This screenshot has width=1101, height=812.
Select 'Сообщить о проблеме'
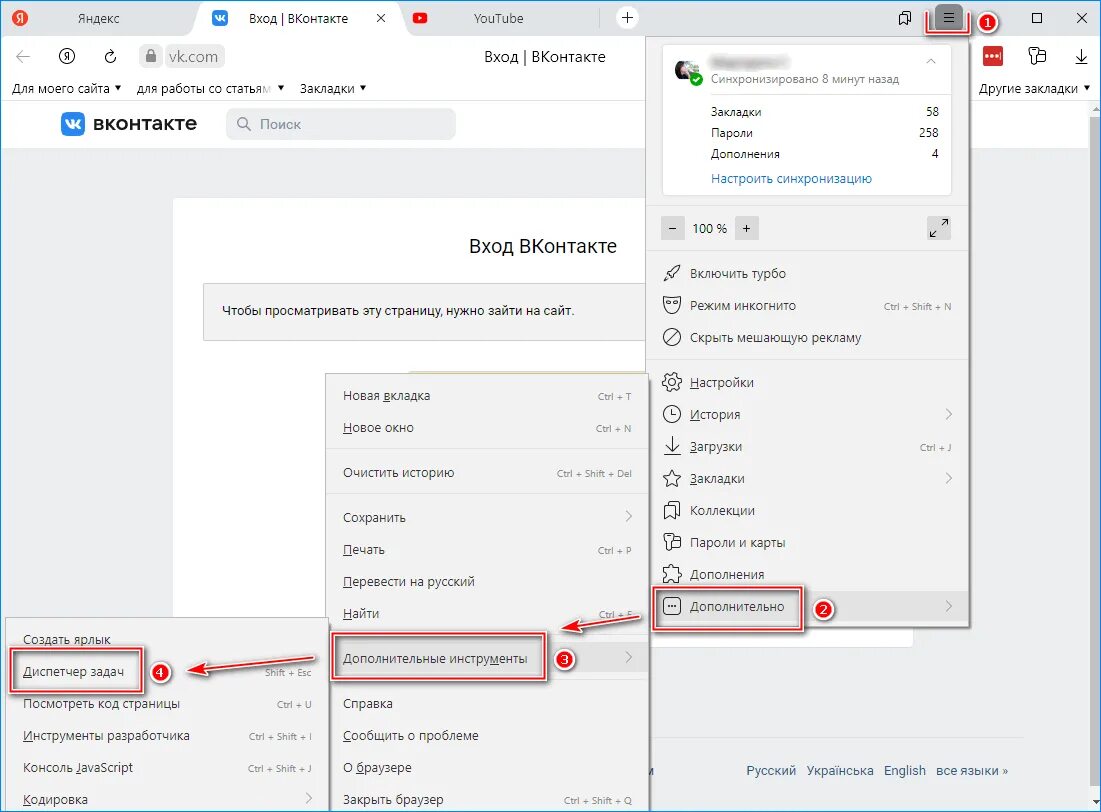487,735
